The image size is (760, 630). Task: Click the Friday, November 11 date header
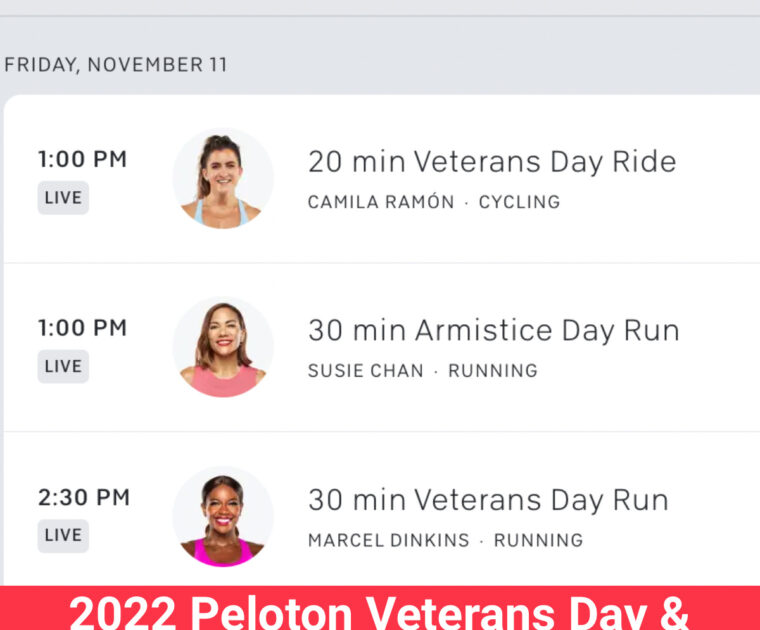(116, 65)
